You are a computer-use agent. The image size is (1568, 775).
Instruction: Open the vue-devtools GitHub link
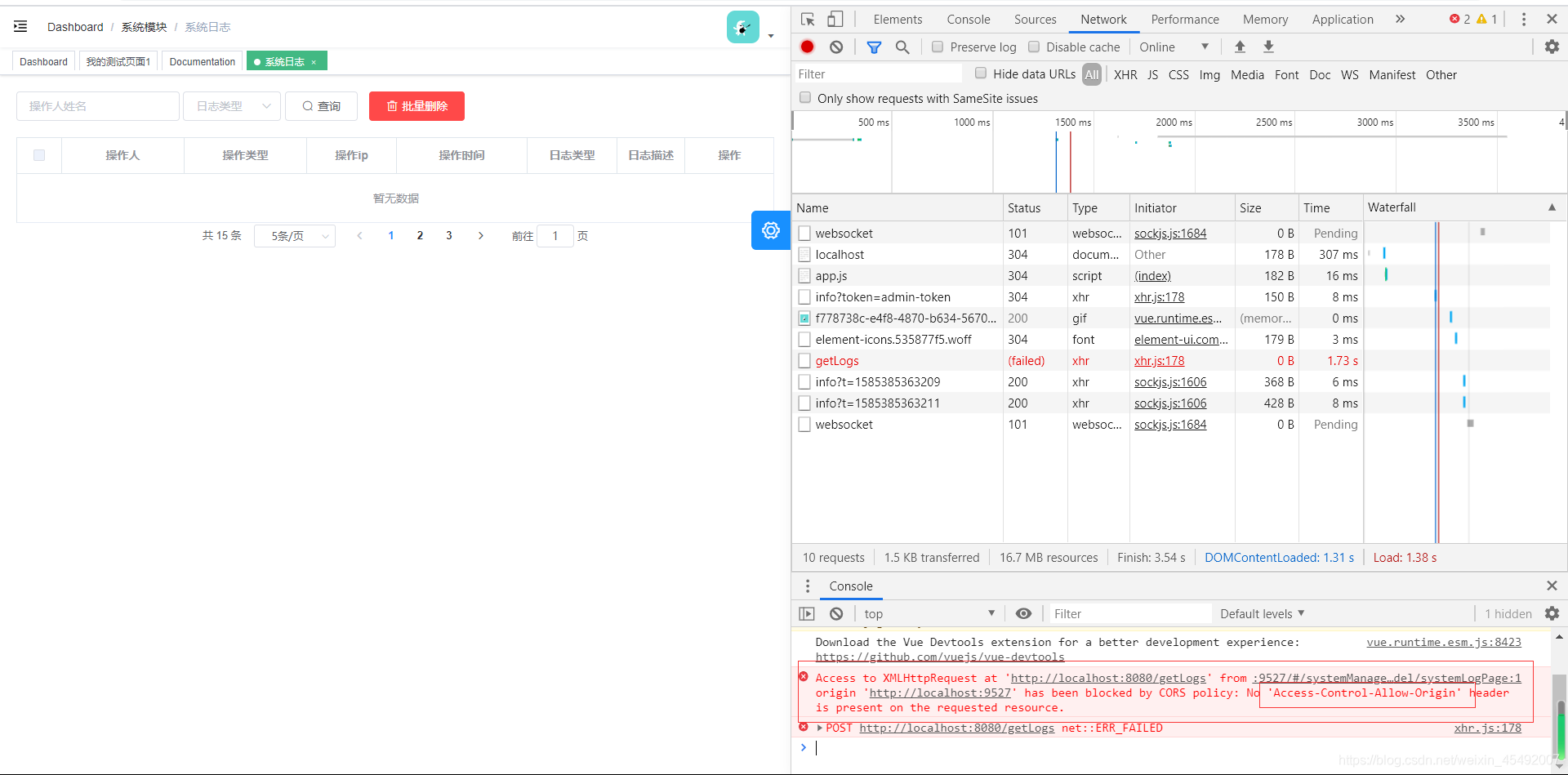[939, 657]
